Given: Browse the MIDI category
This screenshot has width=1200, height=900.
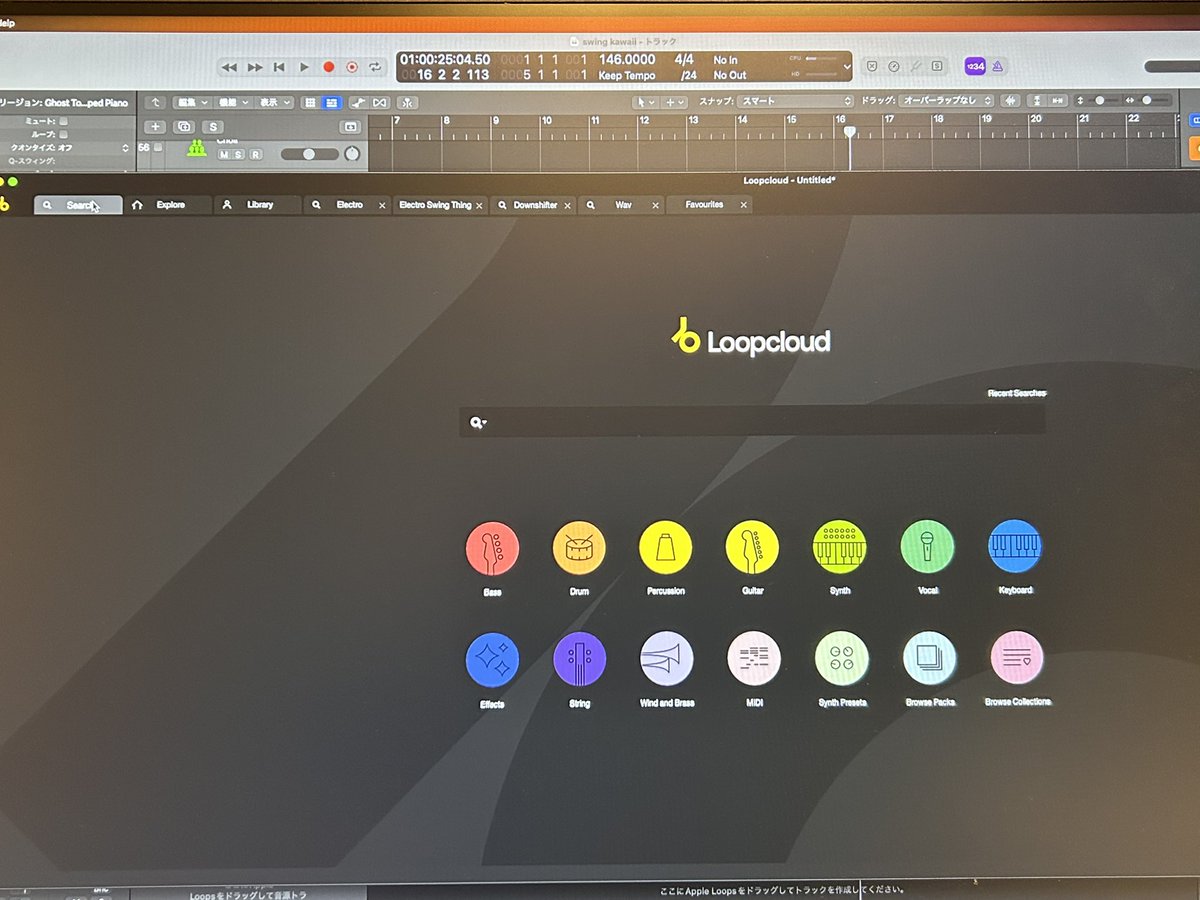Looking at the screenshot, I should point(754,658).
